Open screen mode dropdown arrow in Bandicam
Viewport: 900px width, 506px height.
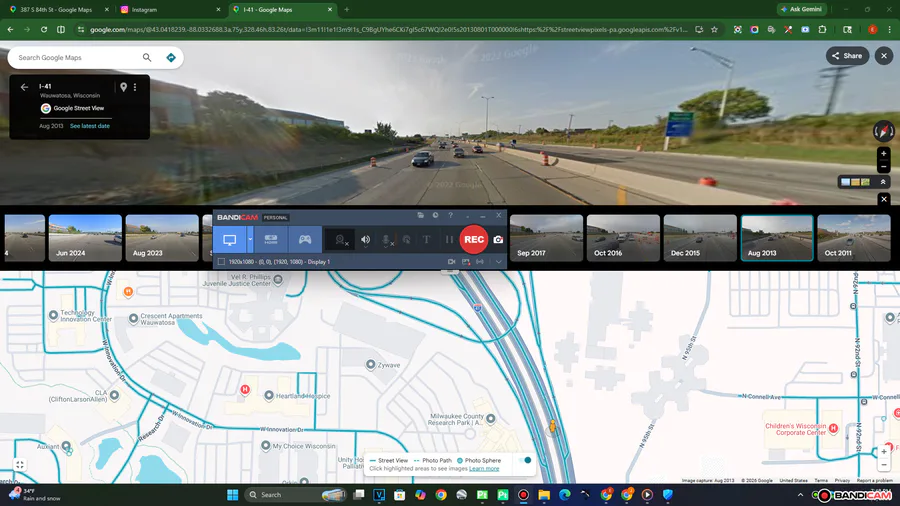pos(250,240)
